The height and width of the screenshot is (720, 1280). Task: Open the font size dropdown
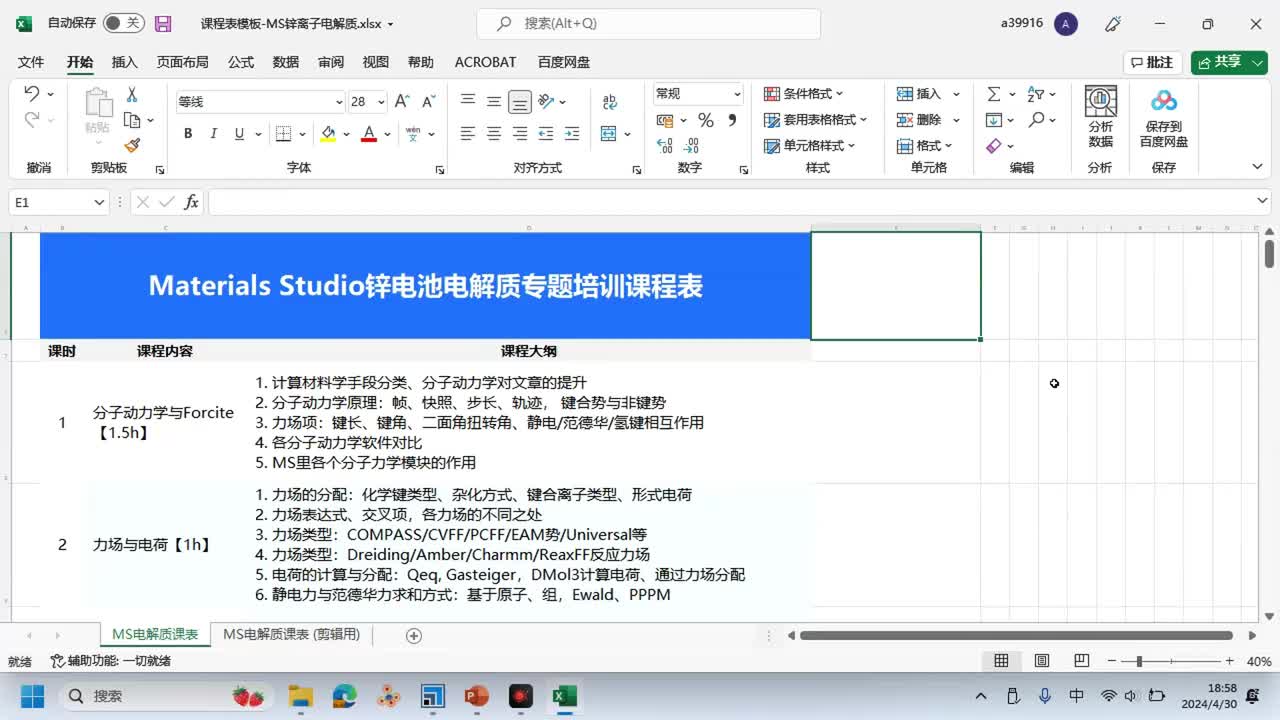click(383, 102)
